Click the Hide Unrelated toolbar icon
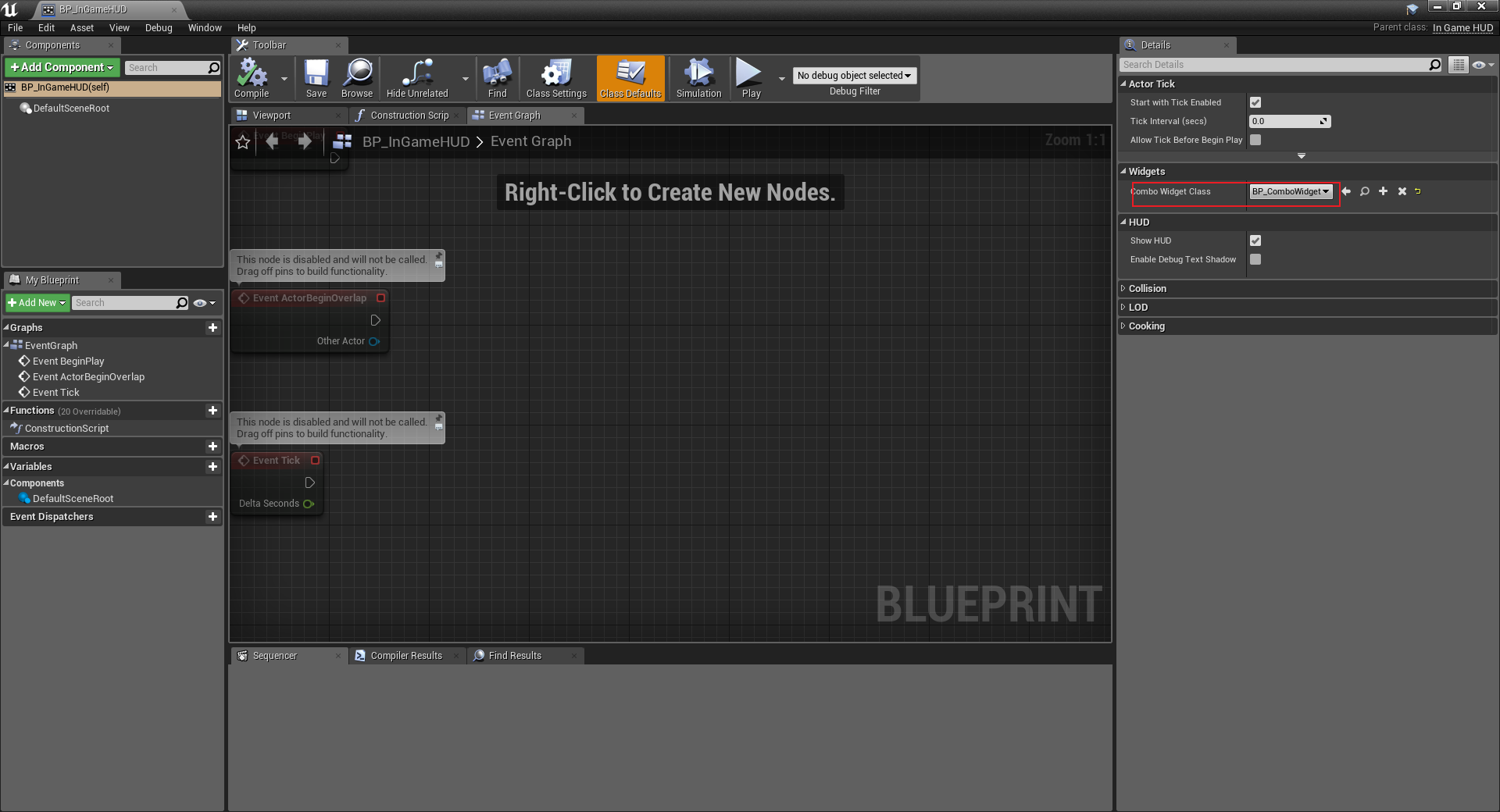 pos(416,77)
